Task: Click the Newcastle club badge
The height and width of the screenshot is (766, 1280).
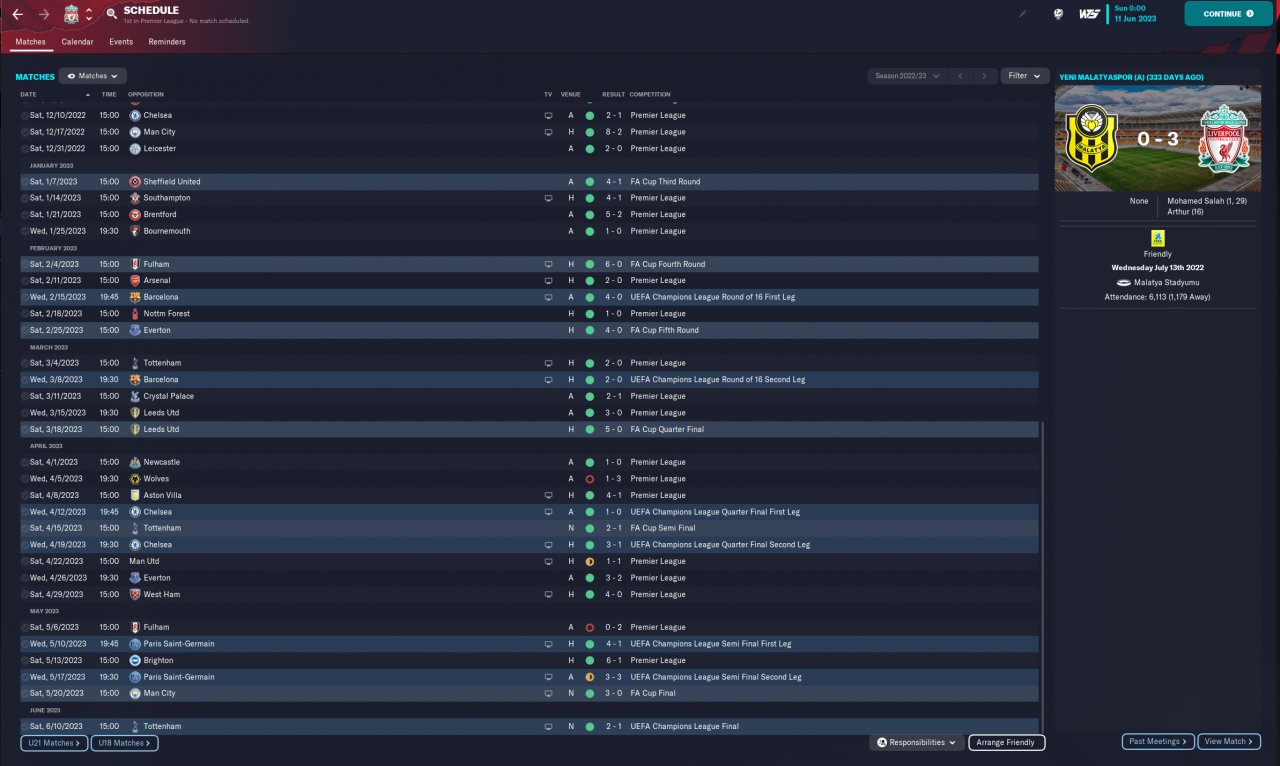Action: [x=135, y=462]
